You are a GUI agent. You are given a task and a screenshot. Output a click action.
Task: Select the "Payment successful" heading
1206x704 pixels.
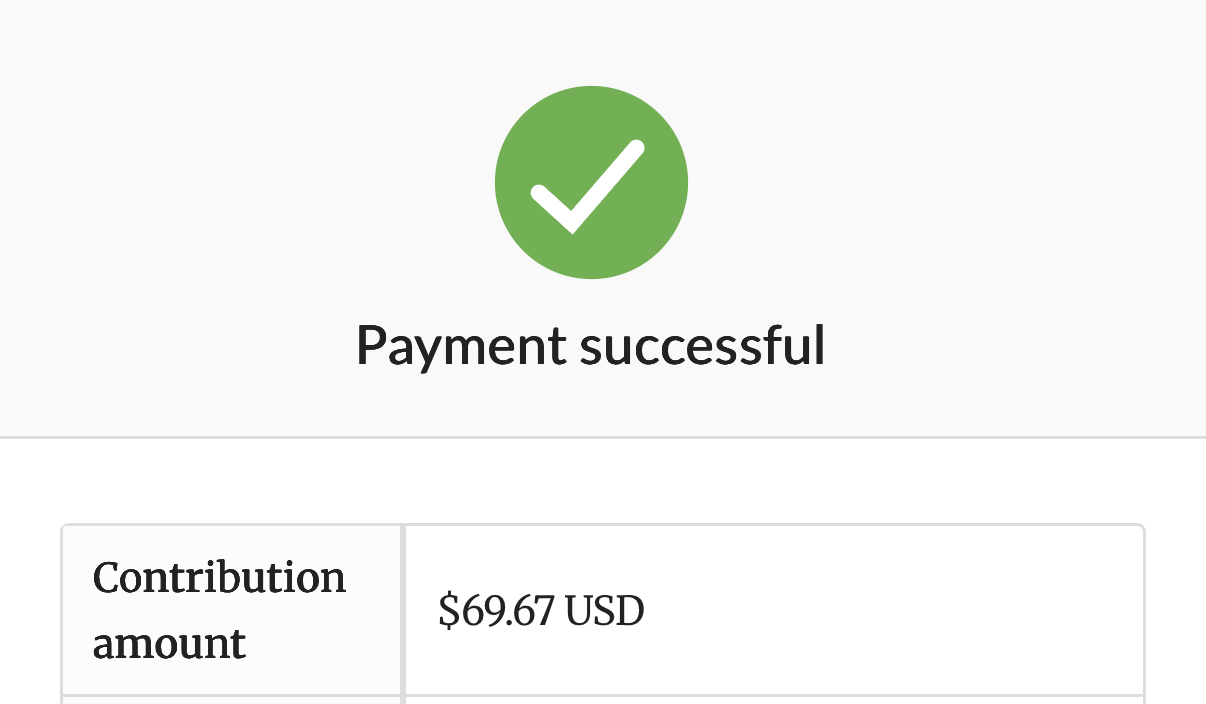click(x=590, y=346)
